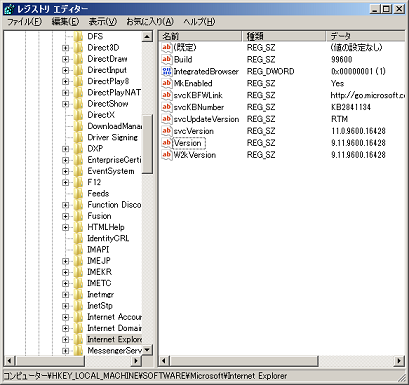409x385 pixels.
Task: Expand the DXP key
Action: click(x=66, y=149)
